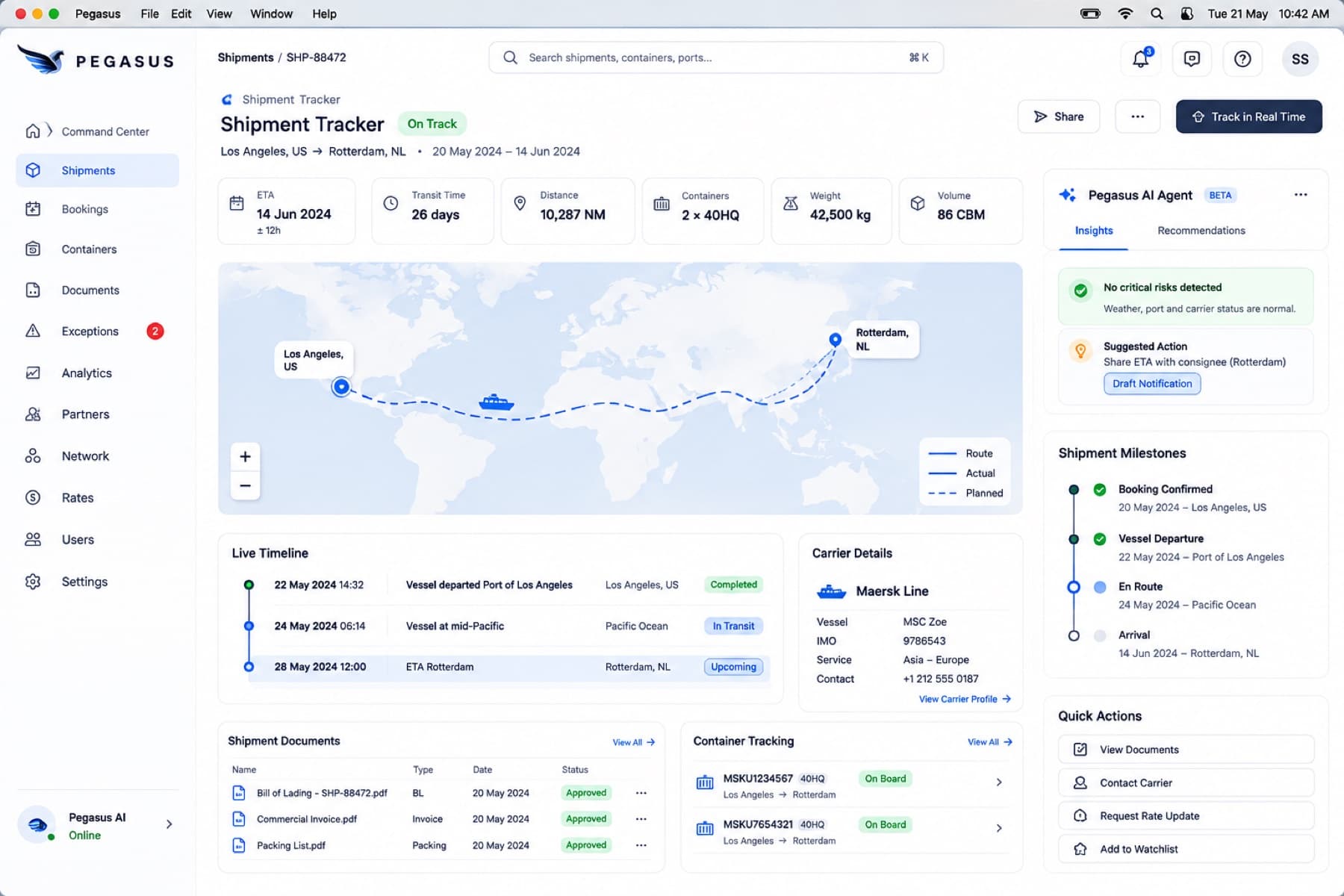Click Request Rate Update quick action

pyautogui.click(x=1186, y=816)
